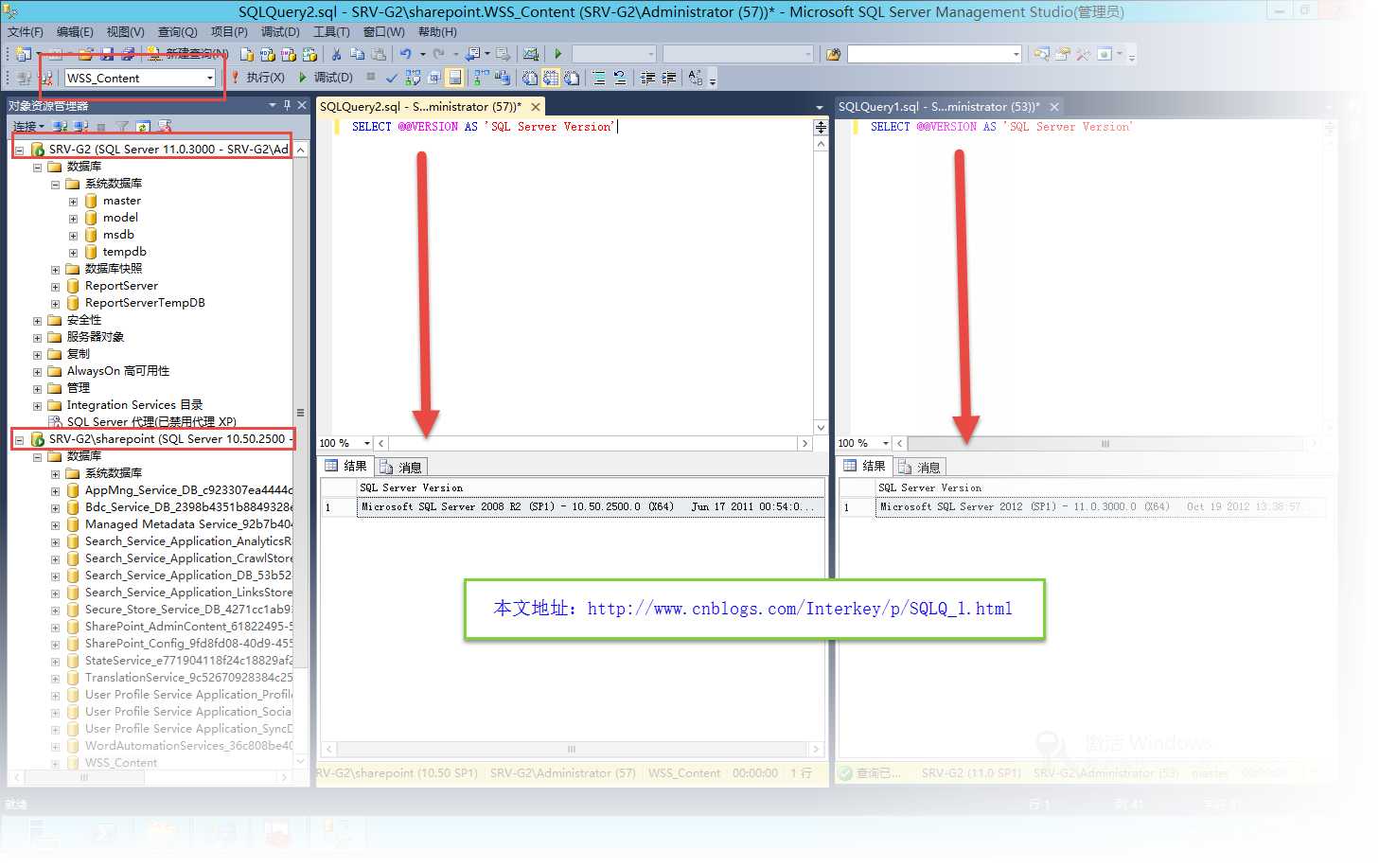Click the 新建查询 (New Query) toolbar button
Viewport: 1379px width, 868px height.
(189, 54)
